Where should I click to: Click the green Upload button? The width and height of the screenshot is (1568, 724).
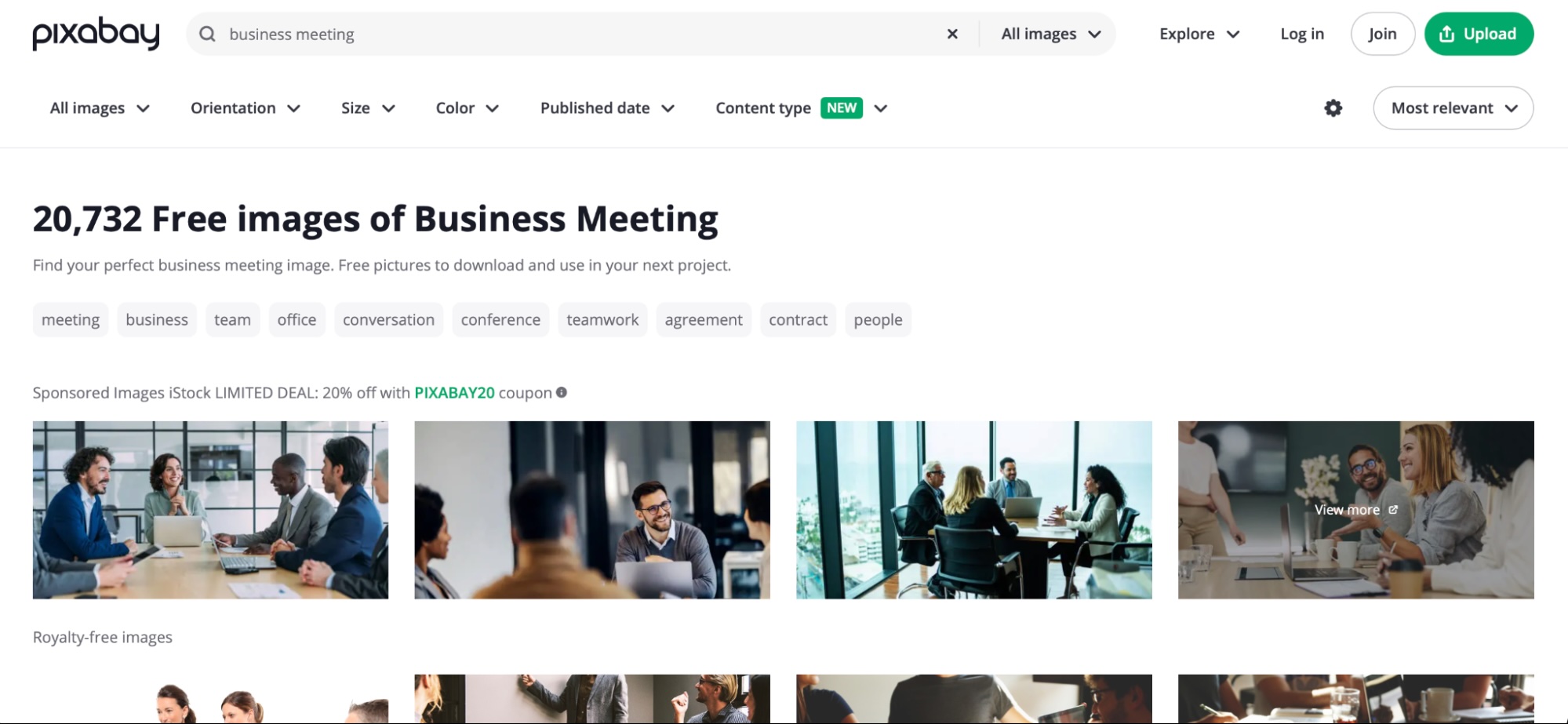click(x=1479, y=34)
